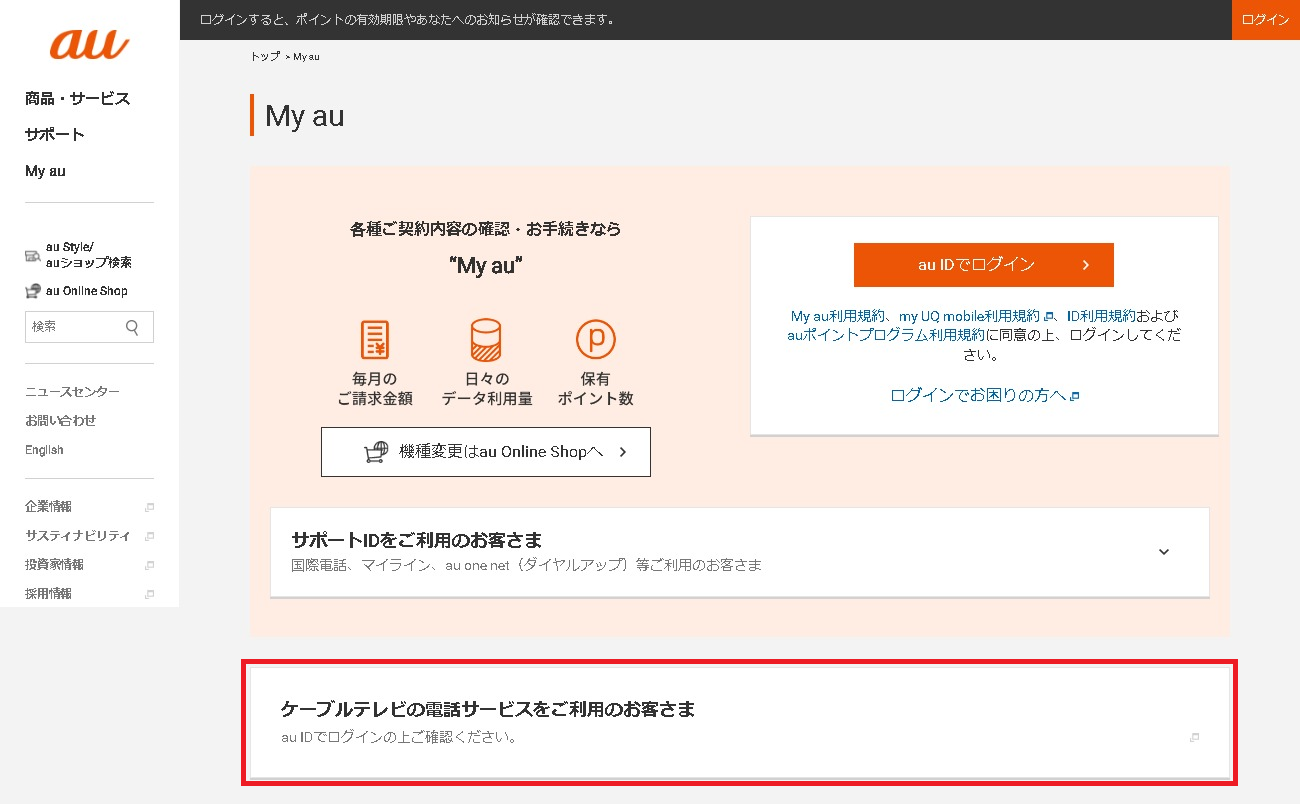Viewport: 1300px width, 804px height.
Task: Open 採用情報 link
Action: [x=48, y=594]
